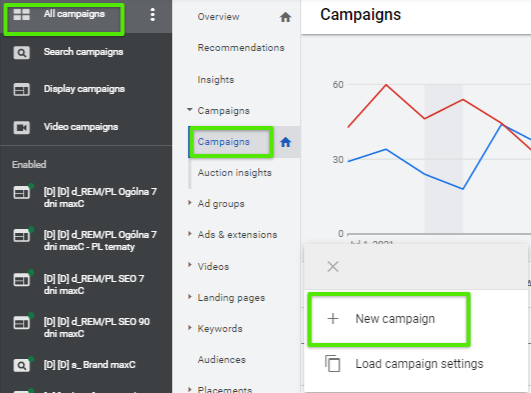Choose Load campaign settings

point(419,364)
